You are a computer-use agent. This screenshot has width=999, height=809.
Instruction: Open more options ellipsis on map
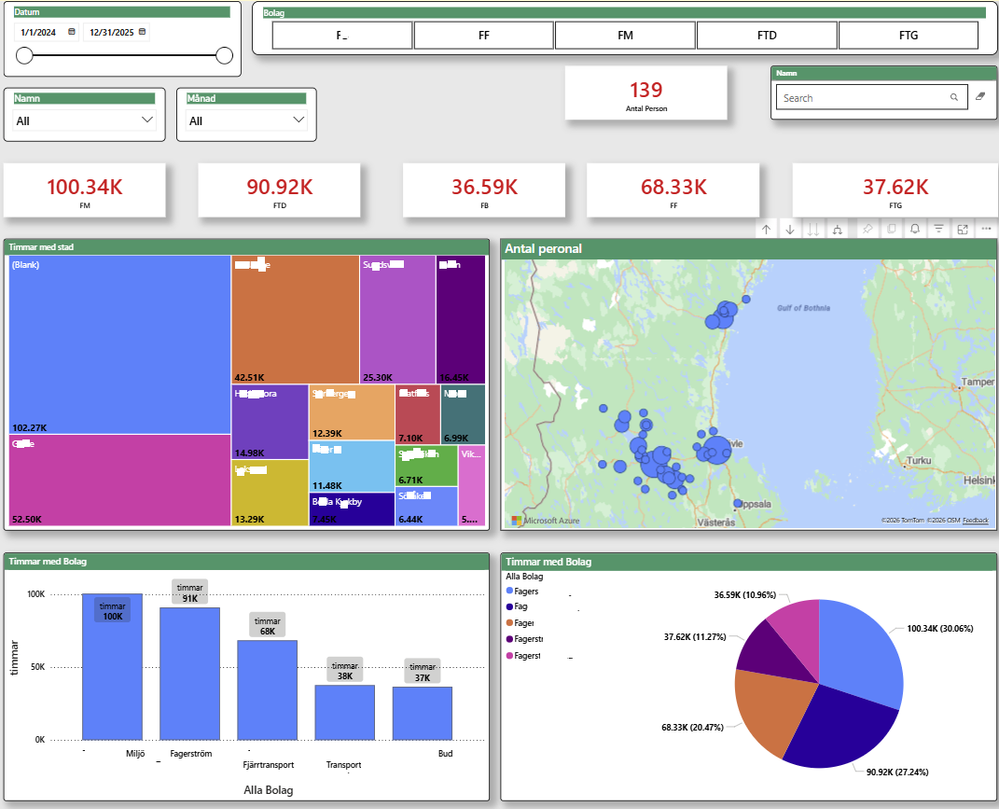point(986,229)
